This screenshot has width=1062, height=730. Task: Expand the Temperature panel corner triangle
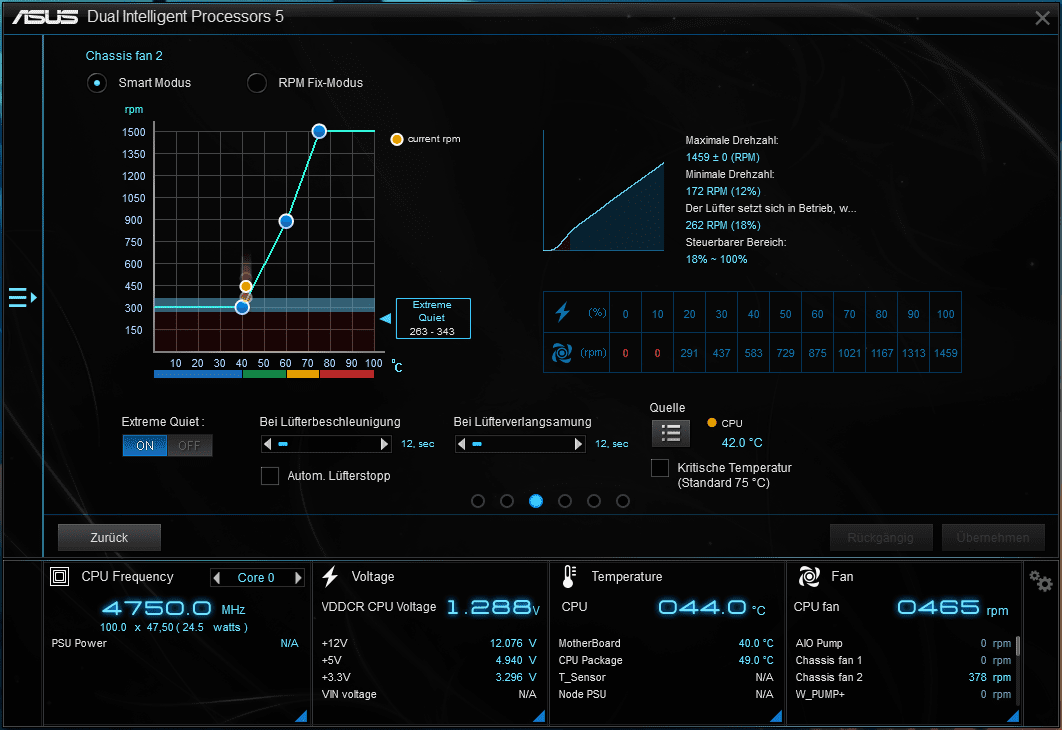pyautogui.click(x=776, y=716)
